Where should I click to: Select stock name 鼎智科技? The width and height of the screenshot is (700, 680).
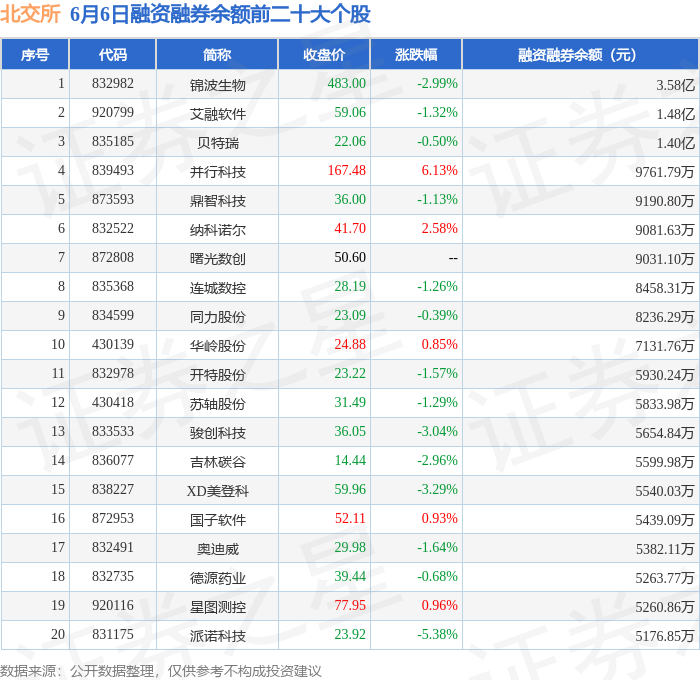click(217, 201)
